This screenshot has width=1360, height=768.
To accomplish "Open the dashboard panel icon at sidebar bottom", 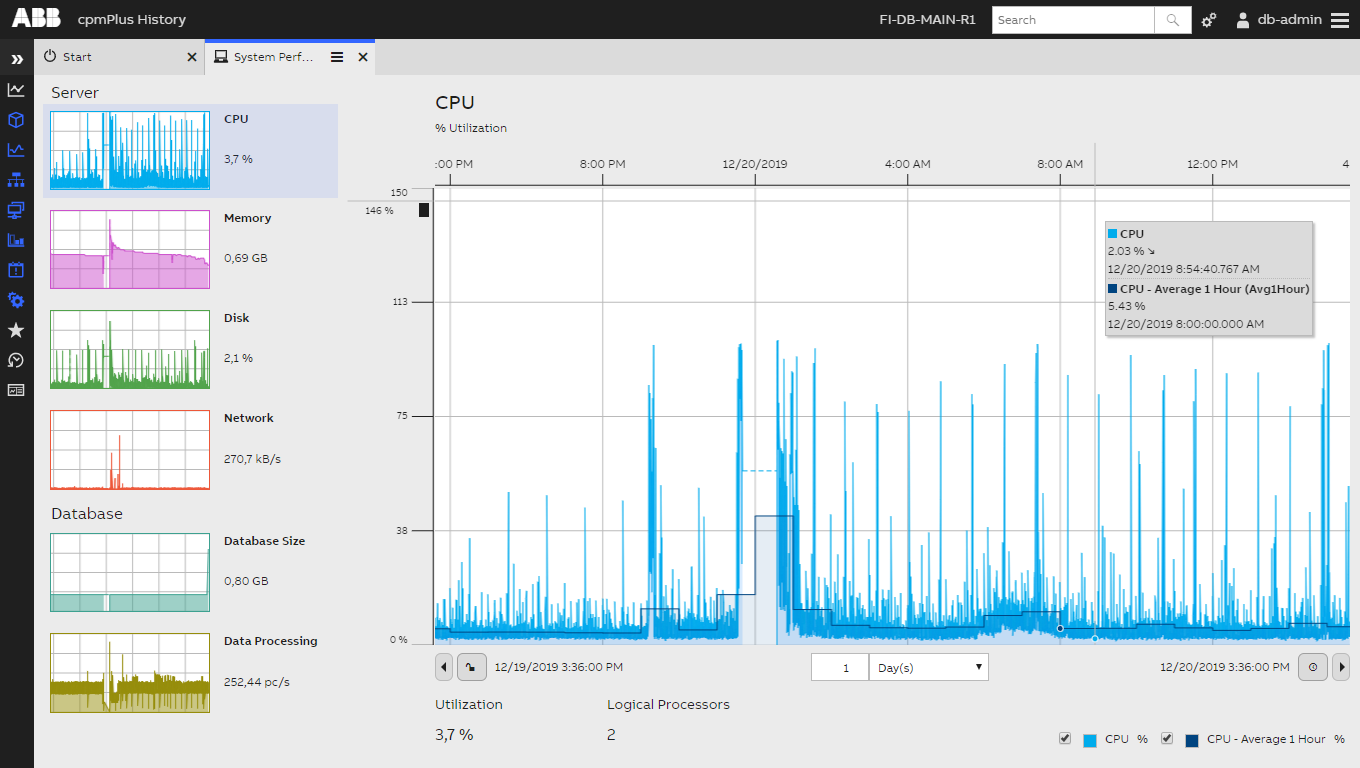I will [16, 390].
